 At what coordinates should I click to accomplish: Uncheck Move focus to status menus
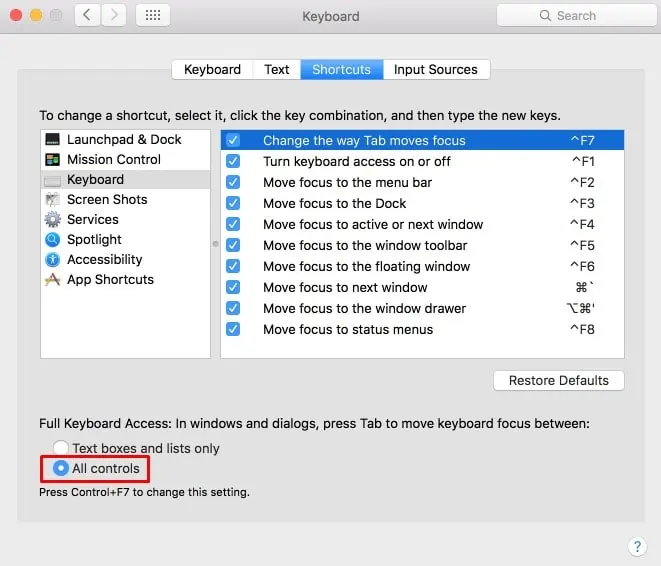(233, 329)
